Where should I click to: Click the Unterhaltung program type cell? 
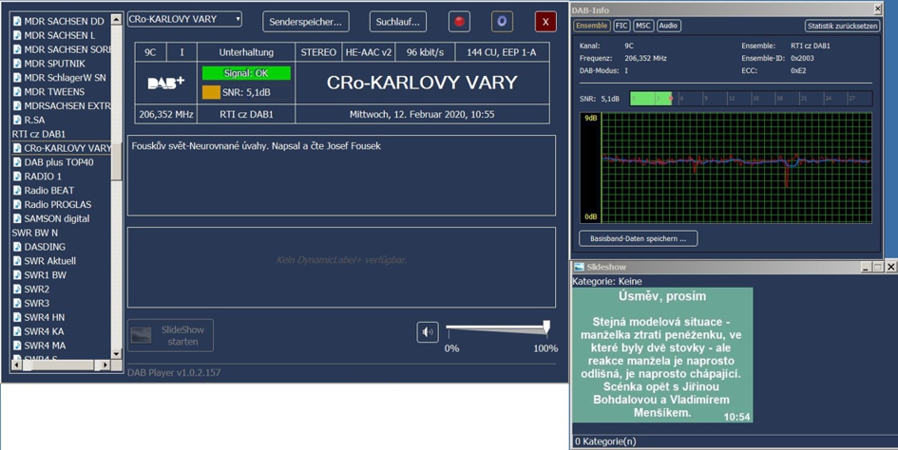(246, 52)
